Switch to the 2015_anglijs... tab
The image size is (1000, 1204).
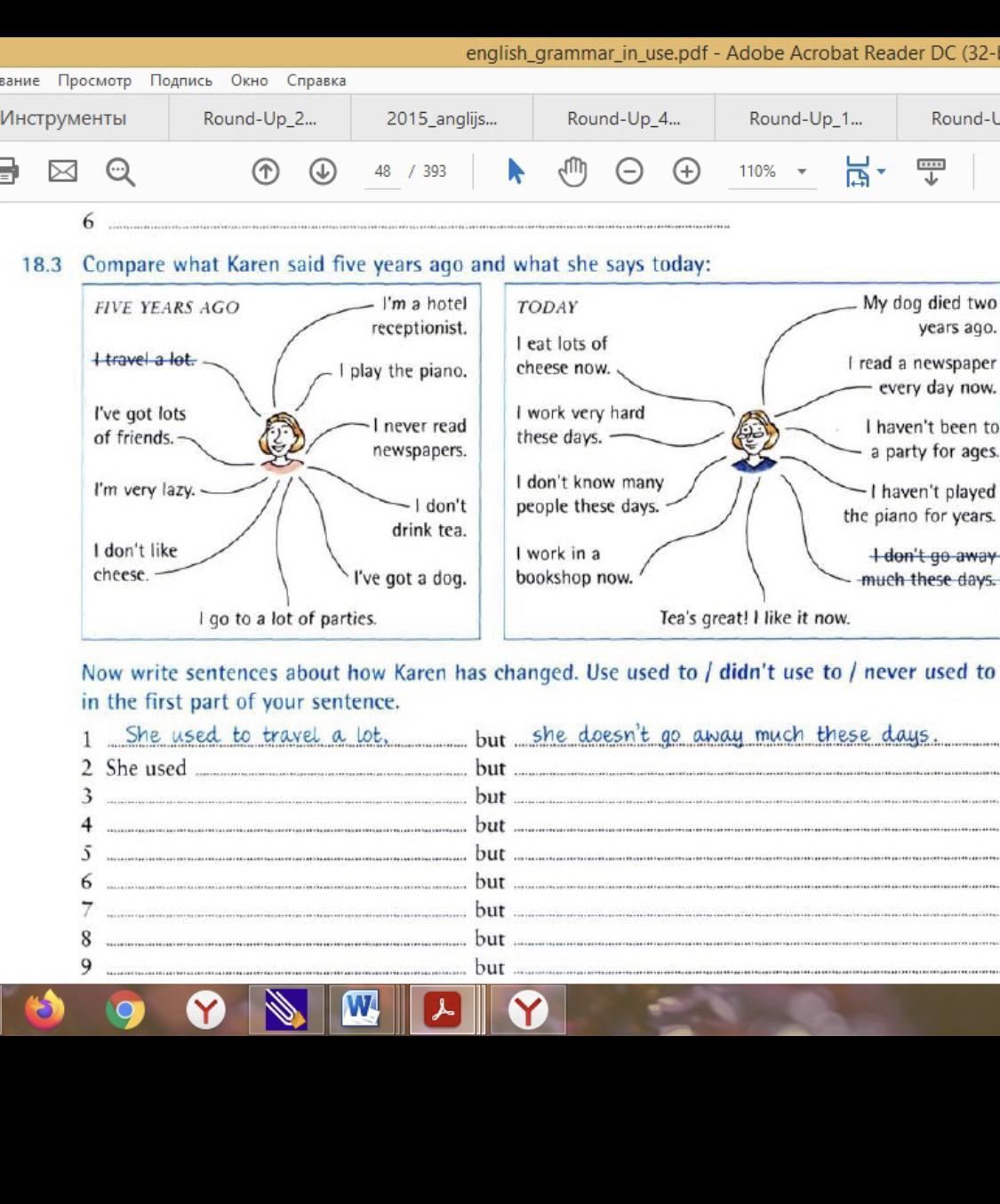pos(442,118)
